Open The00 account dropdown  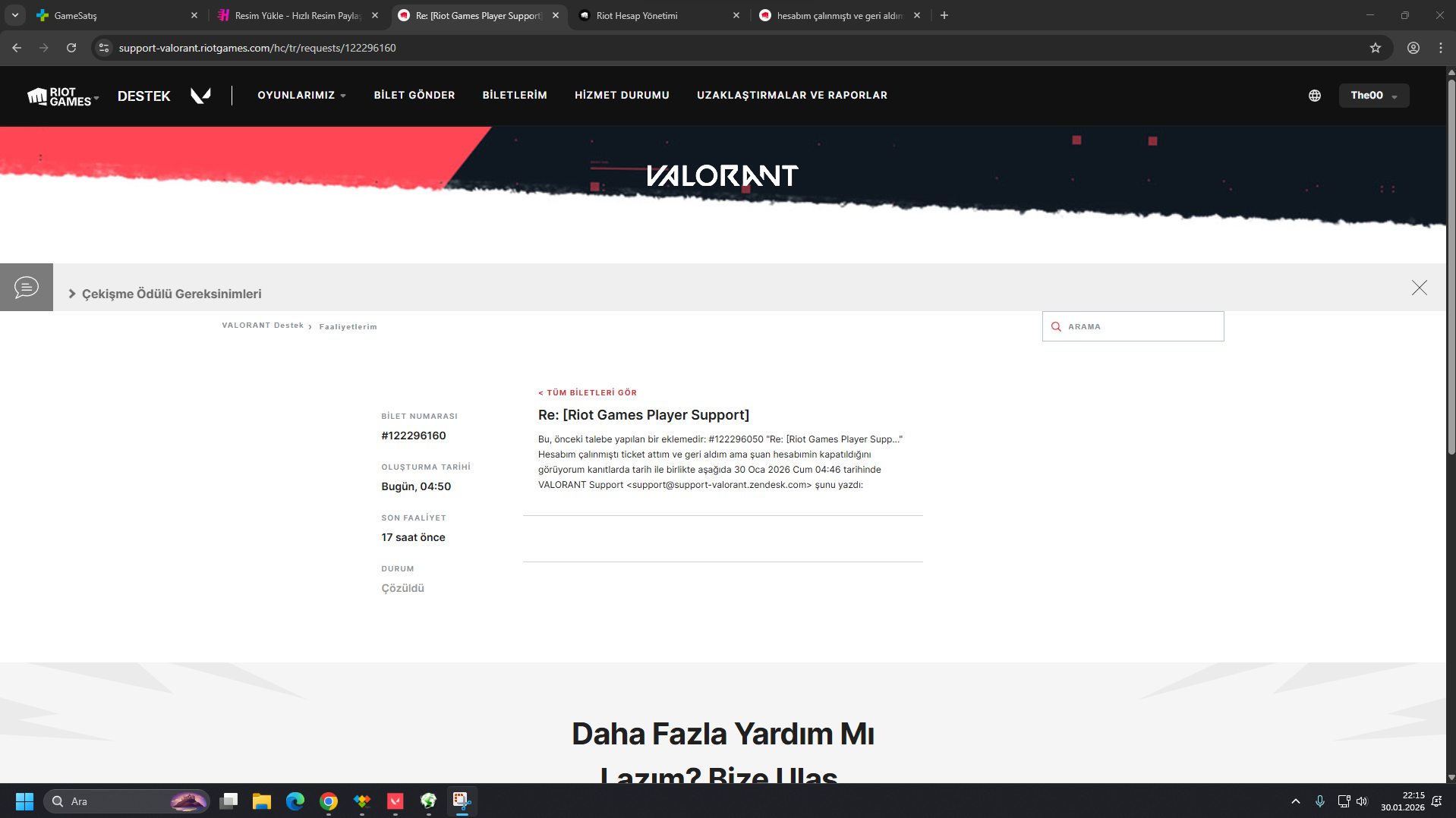pyautogui.click(x=1374, y=96)
